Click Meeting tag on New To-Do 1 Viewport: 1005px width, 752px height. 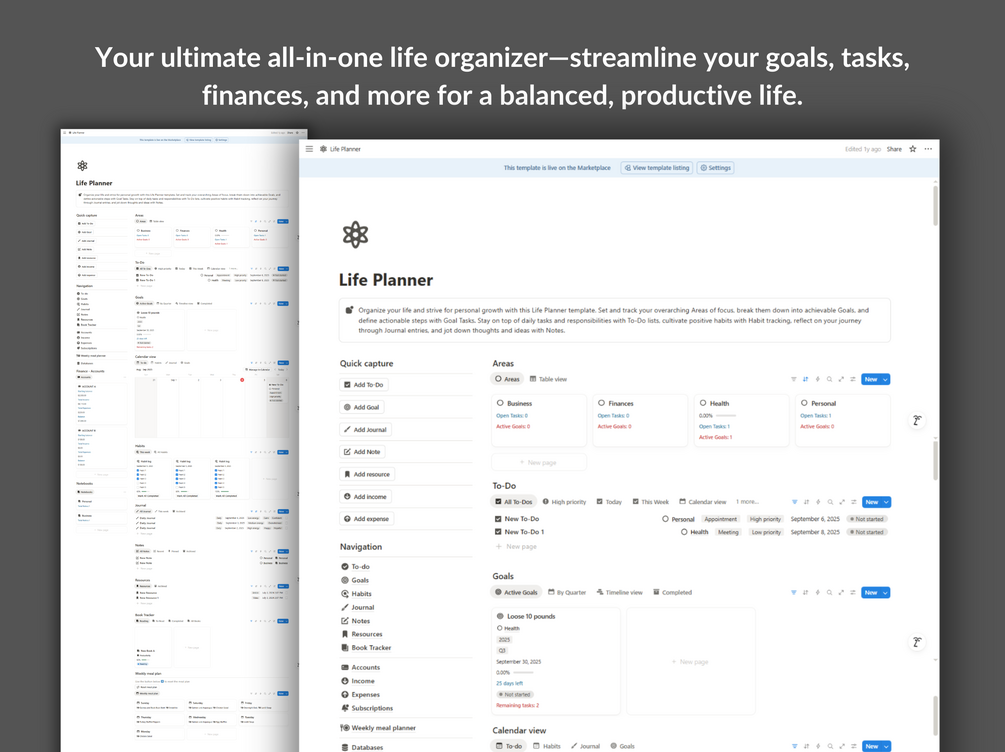(x=728, y=532)
